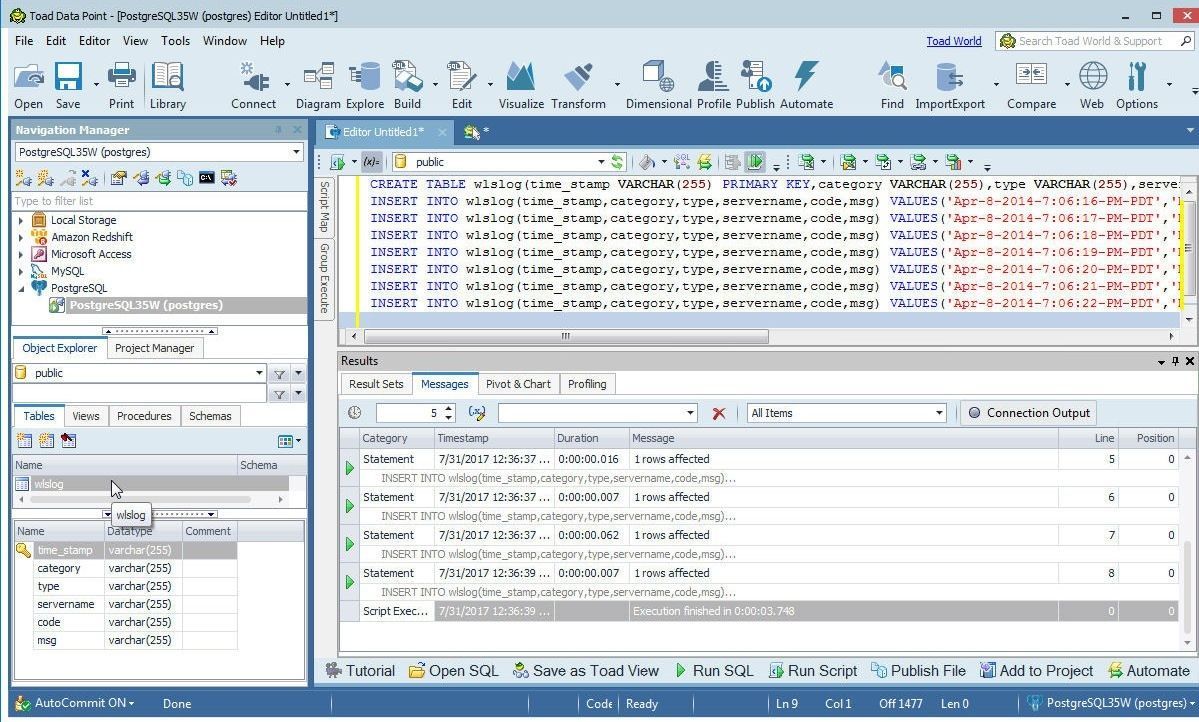Viewport: 1199px width, 722px height.
Task: Toggle the Connection Output button
Action: tap(1028, 413)
